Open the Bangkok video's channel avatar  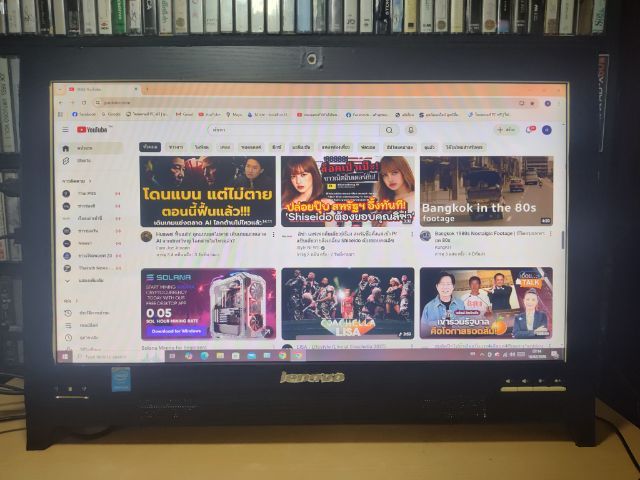click(x=425, y=236)
